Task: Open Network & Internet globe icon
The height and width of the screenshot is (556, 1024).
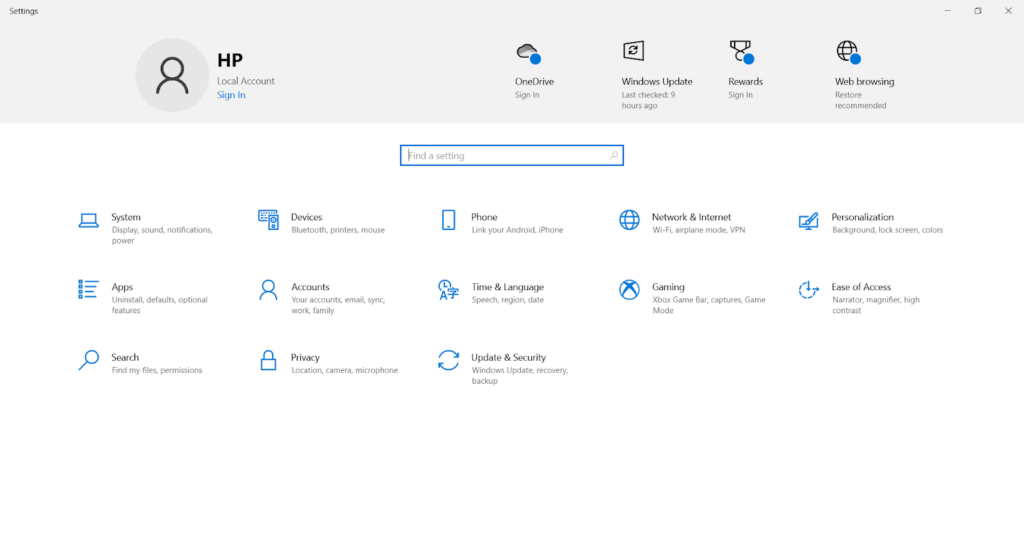Action: click(x=630, y=220)
